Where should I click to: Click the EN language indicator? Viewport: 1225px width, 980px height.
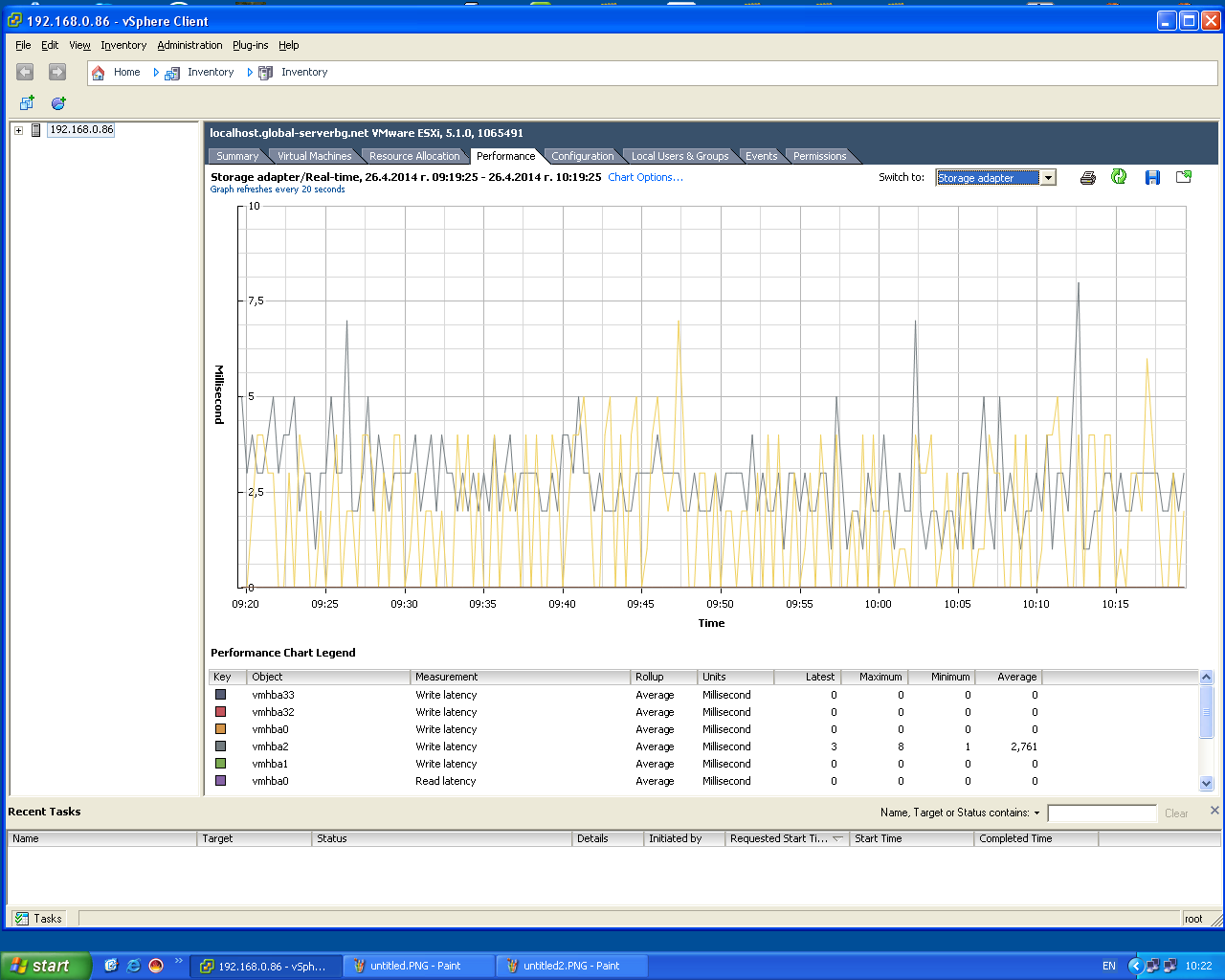[x=1109, y=966]
